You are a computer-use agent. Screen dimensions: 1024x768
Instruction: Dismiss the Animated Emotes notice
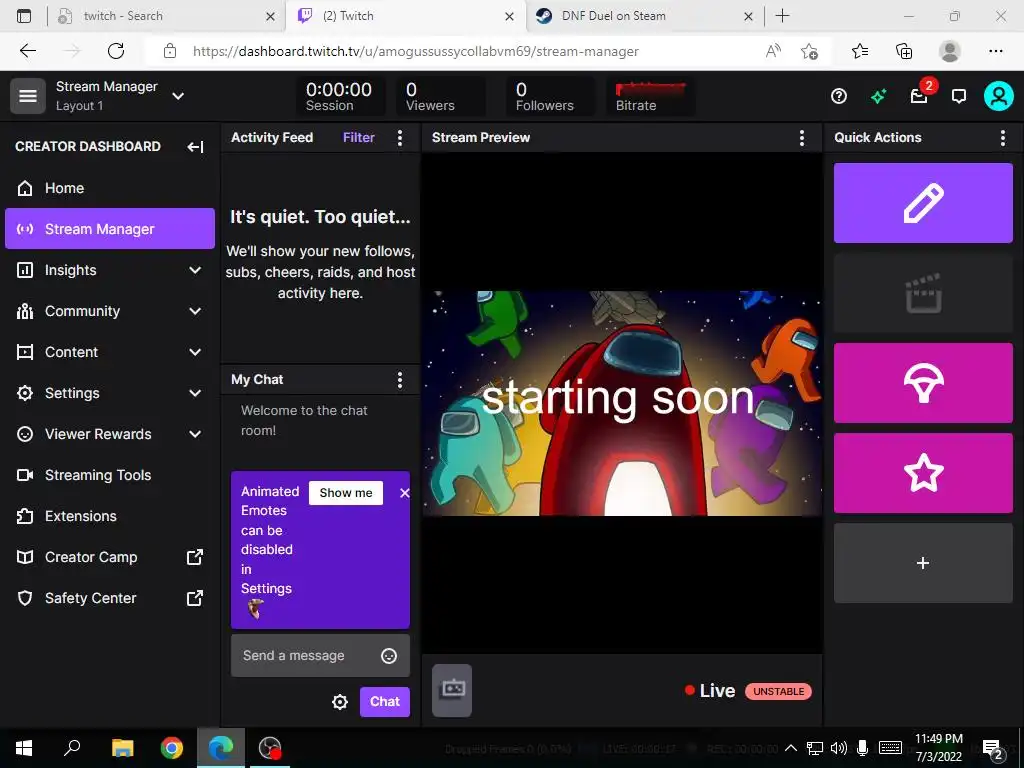tap(404, 493)
